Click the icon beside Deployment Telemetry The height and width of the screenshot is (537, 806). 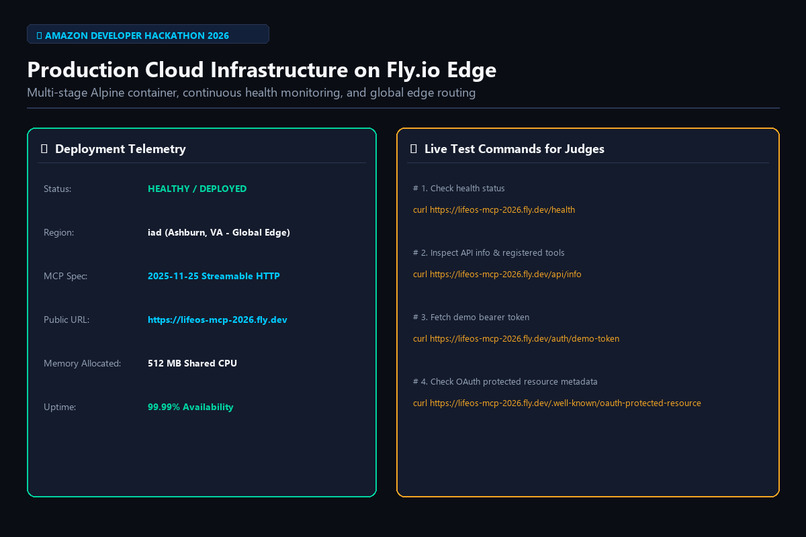[44, 149]
